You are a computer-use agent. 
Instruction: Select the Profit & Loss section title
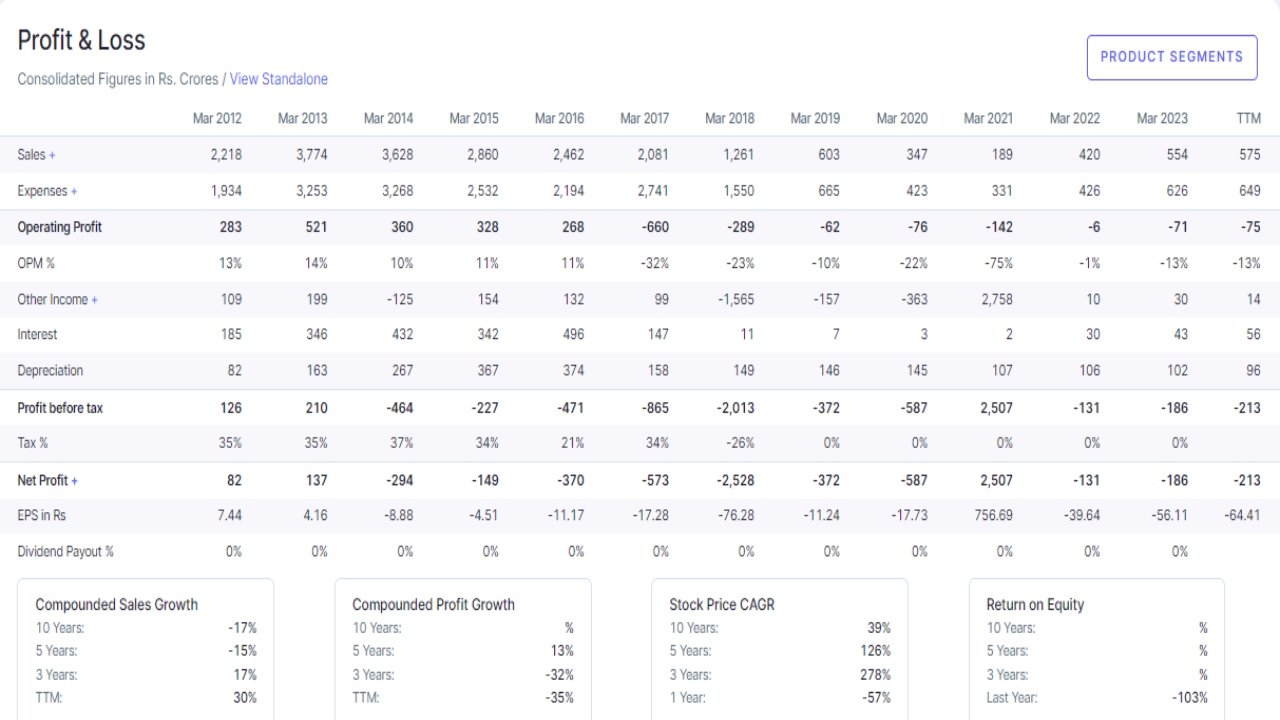[x=81, y=40]
